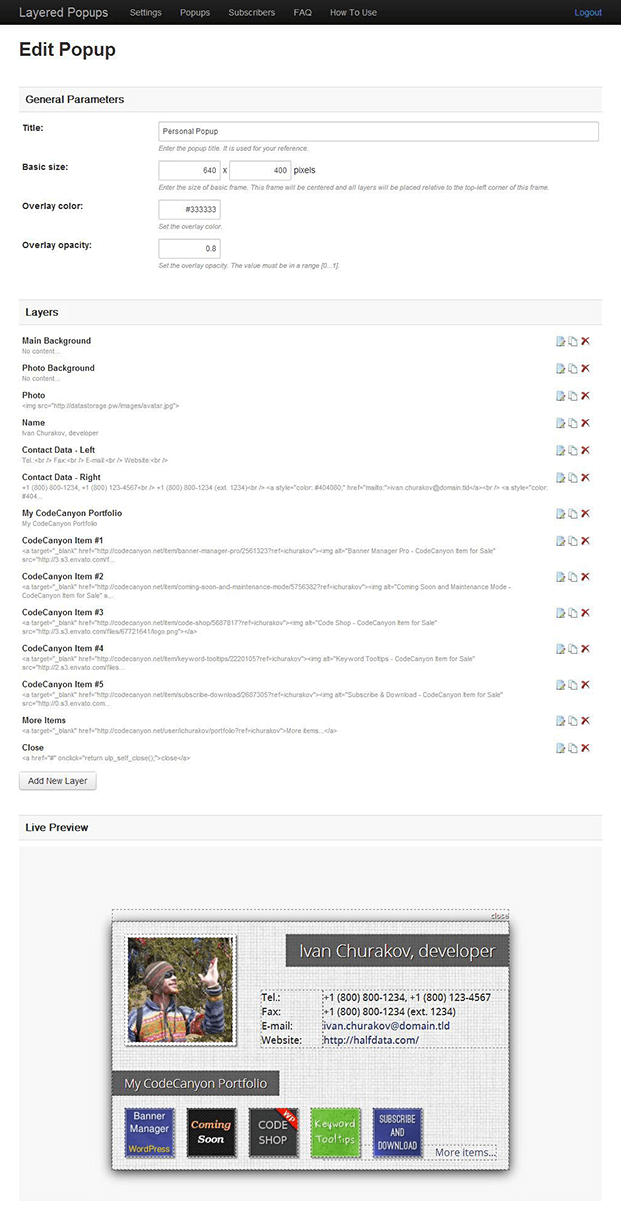
Task: Duplicate the My CodeCanyon Portfolio layer
Action: (x=575, y=513)
